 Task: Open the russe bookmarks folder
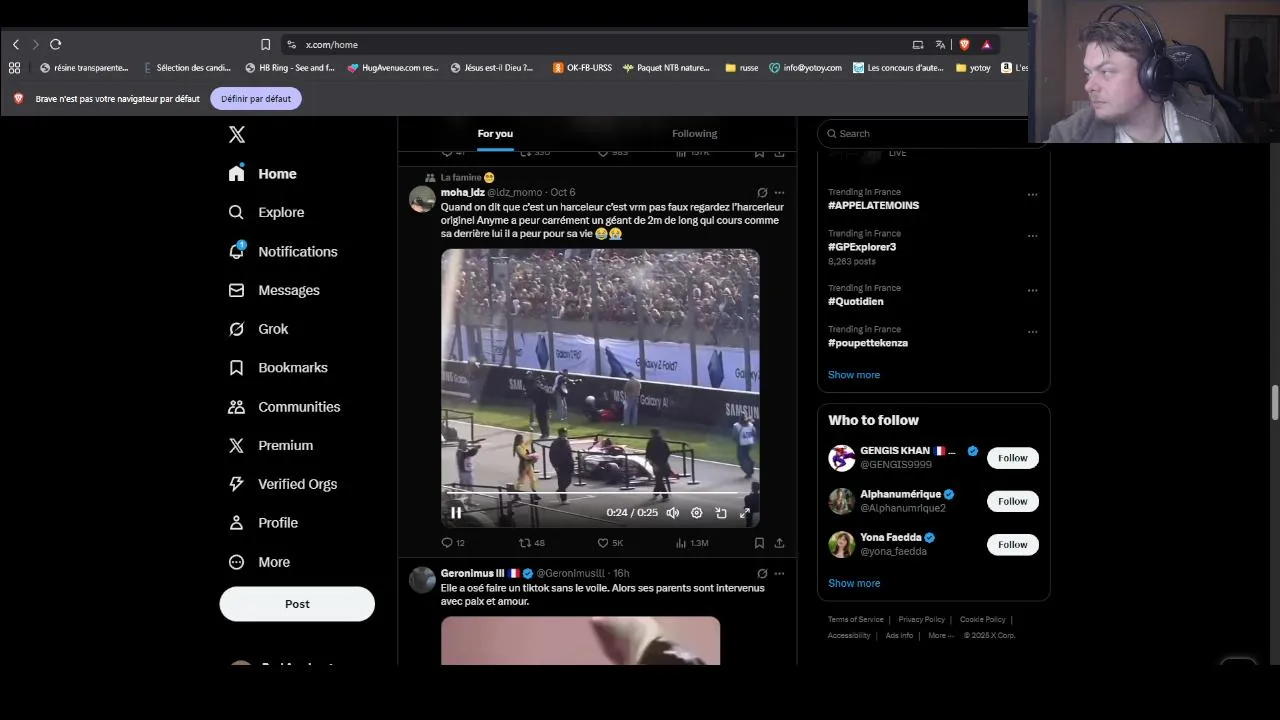741,68
